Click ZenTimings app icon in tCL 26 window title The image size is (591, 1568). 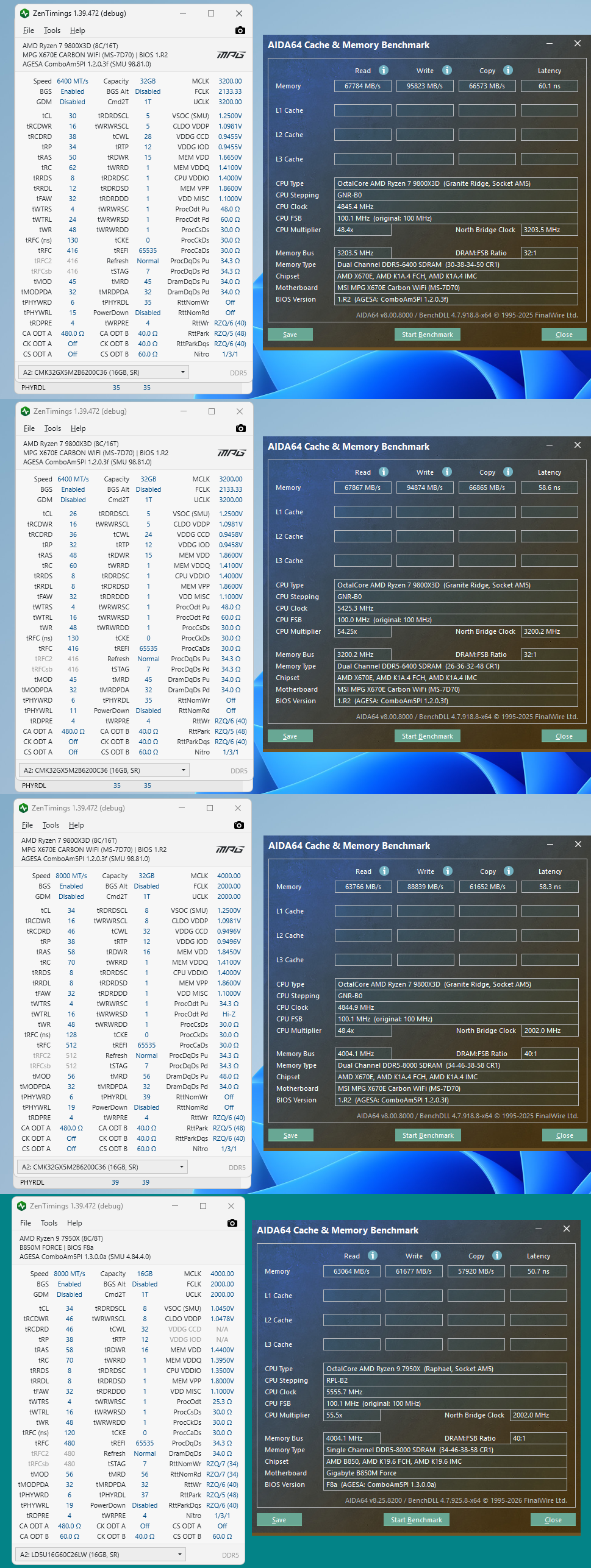click(25, 411)
